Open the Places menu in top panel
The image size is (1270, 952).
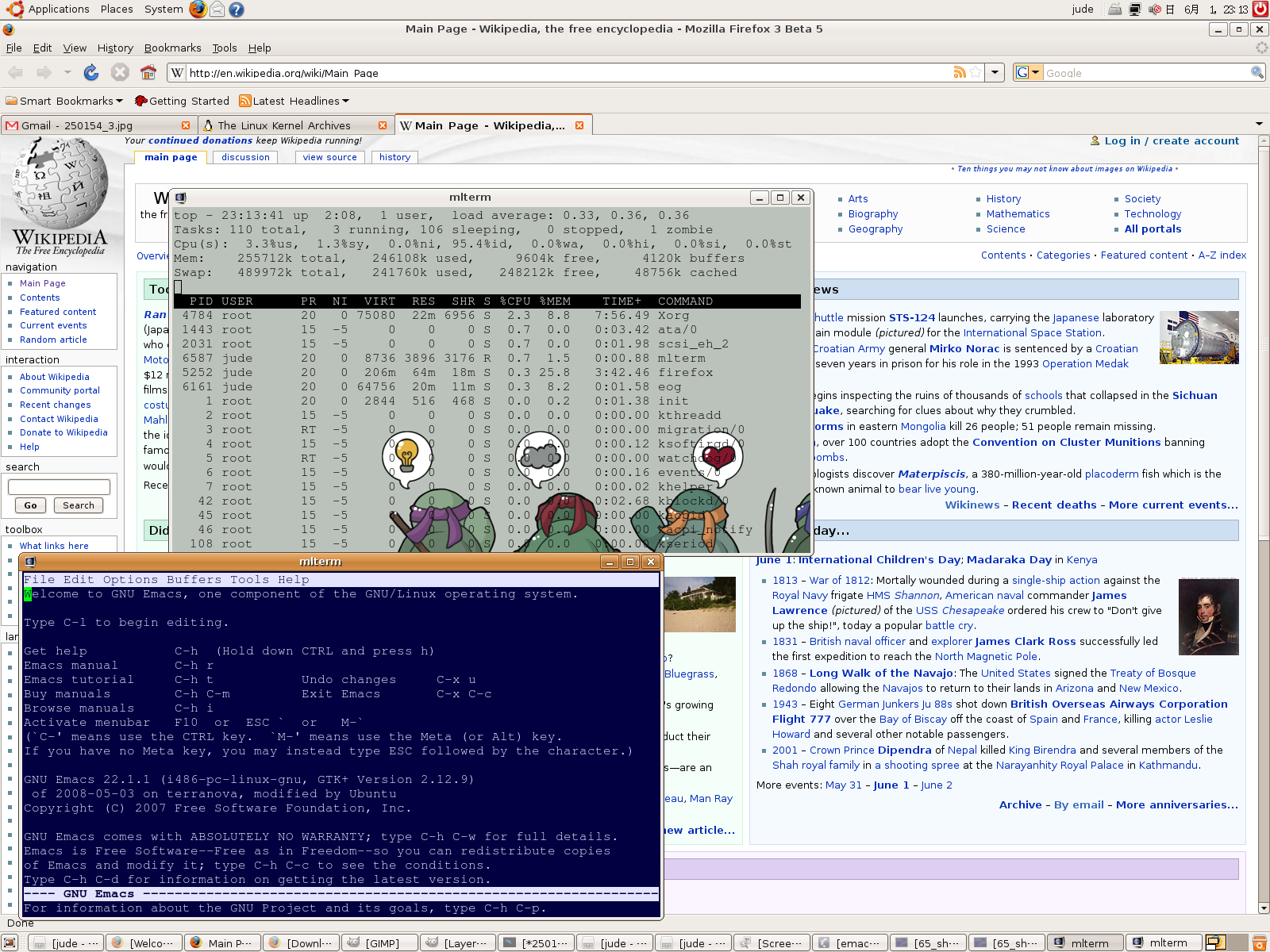(x=117, y=9)
